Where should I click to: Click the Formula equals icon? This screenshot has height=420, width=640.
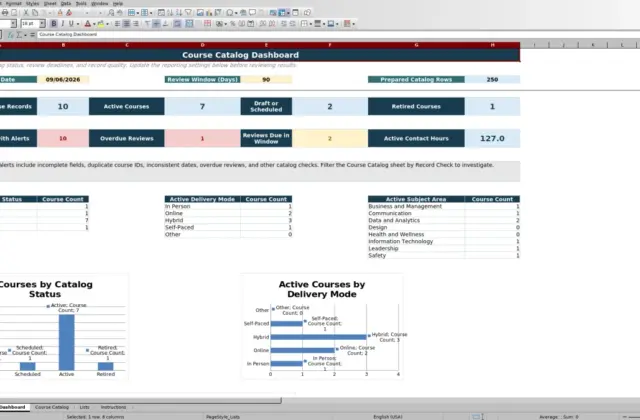click(32, 35)
